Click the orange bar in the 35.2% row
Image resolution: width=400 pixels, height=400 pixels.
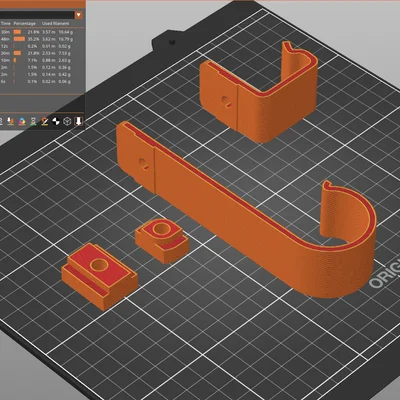pyautogui.click(x=19, y=39)
